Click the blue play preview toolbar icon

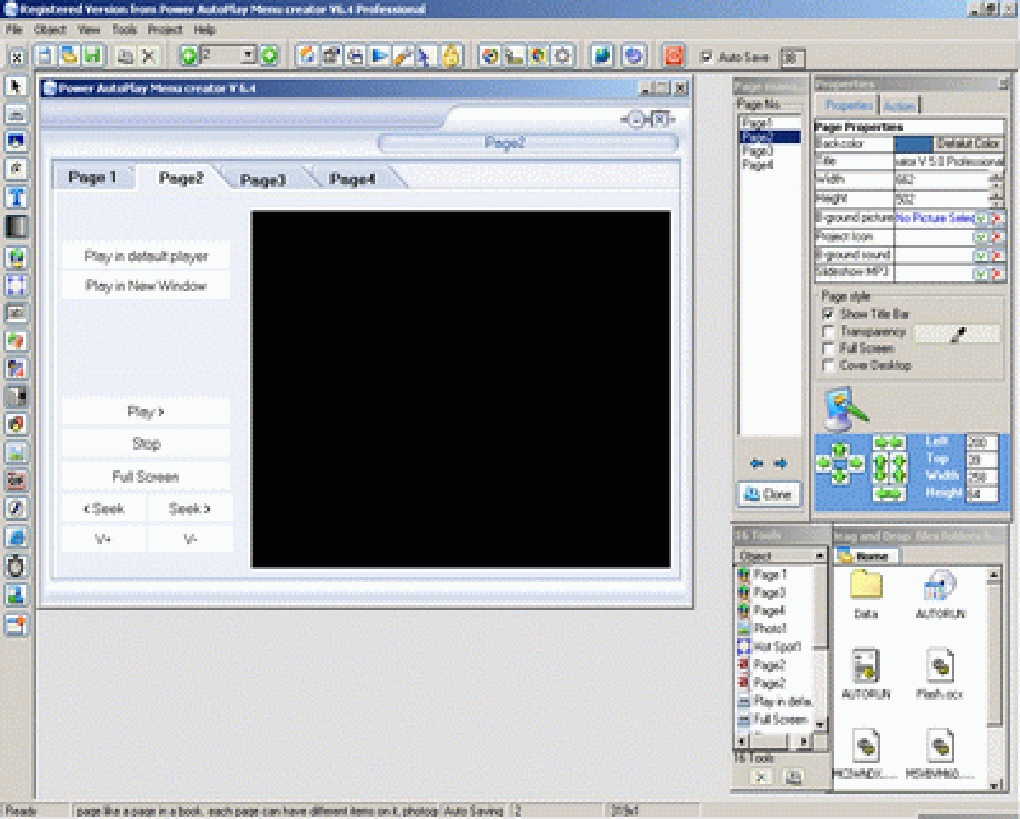379,57
